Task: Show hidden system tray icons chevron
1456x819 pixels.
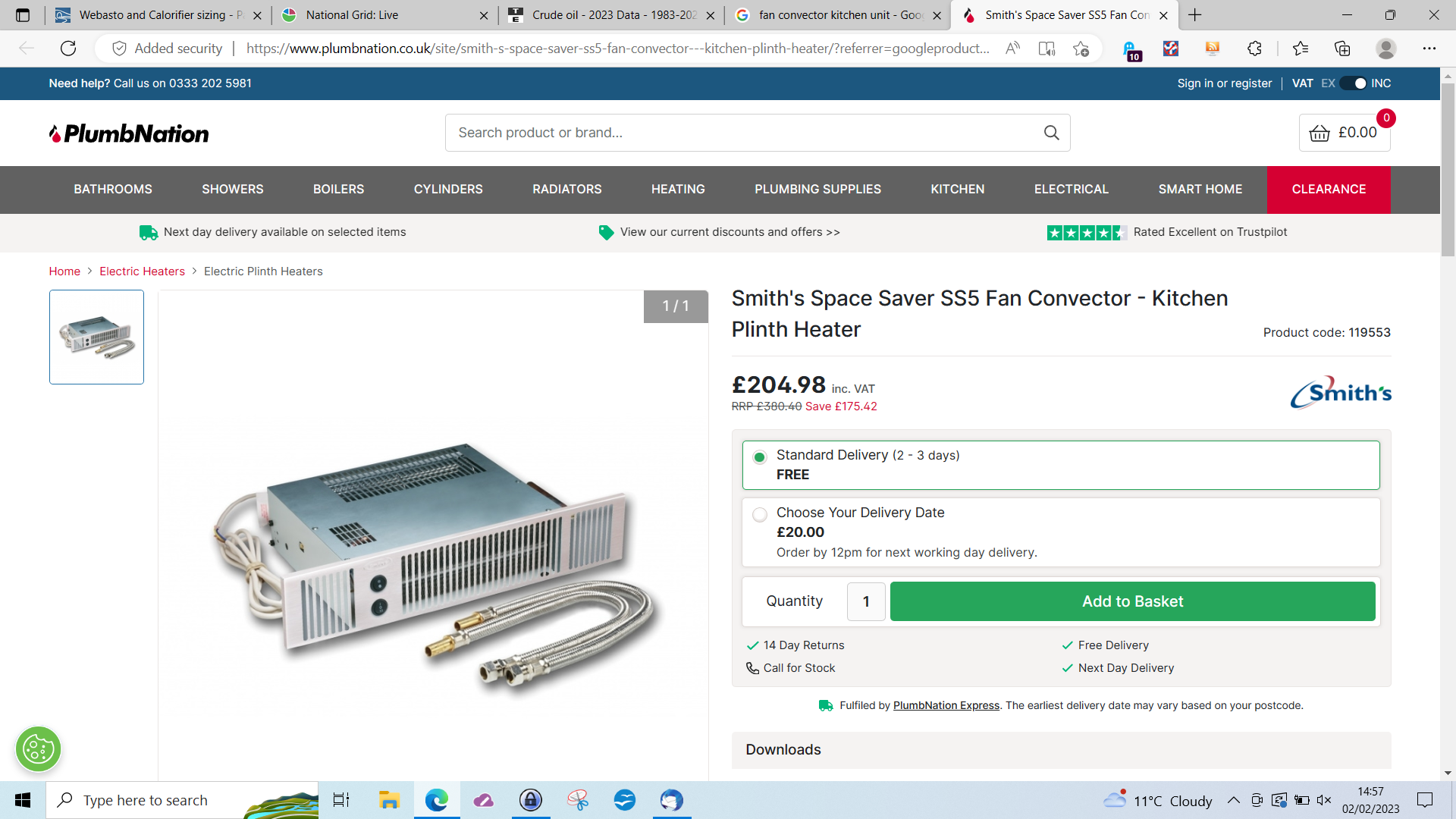Action: [1234, 800]
